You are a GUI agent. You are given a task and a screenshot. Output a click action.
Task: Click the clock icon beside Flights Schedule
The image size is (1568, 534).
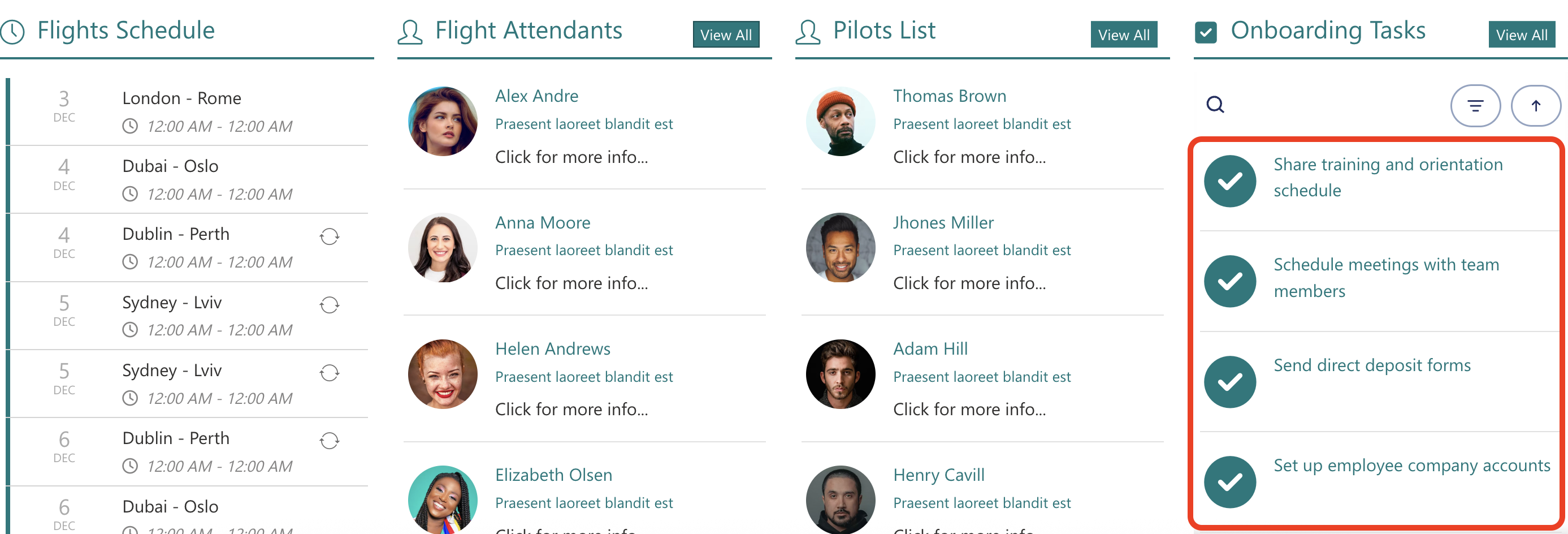14,30
